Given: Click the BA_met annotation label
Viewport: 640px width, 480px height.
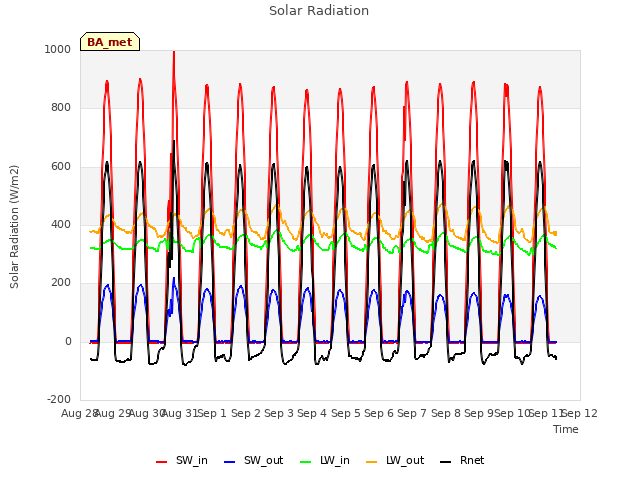Looking at the screenshot, I should [110, 42].
